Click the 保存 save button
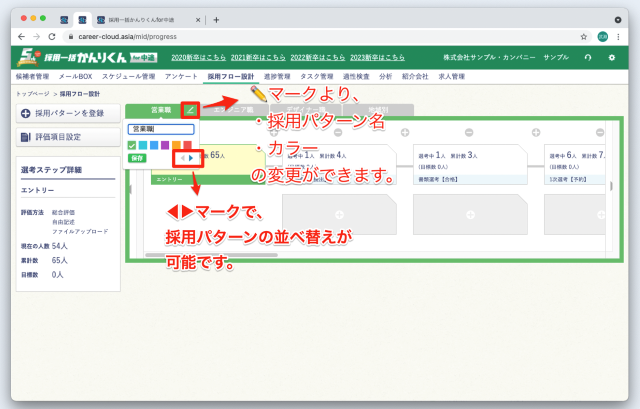Screen dimensions: 640x409 click(x=136, y=158)
